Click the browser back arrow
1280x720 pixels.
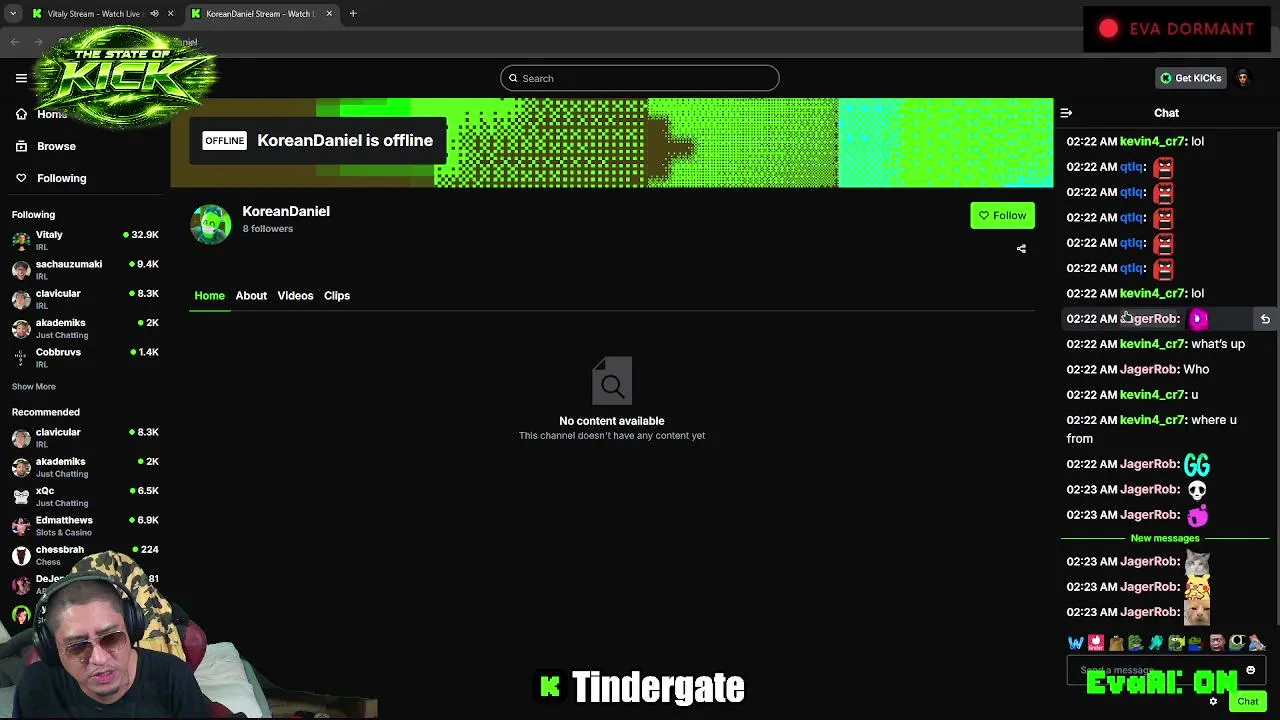pyautogui.click(x=14, y=42)
